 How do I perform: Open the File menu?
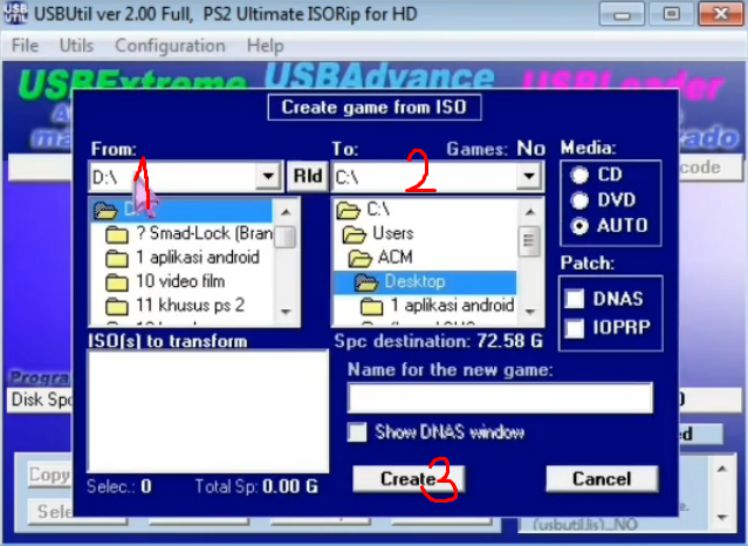(25, 46)
